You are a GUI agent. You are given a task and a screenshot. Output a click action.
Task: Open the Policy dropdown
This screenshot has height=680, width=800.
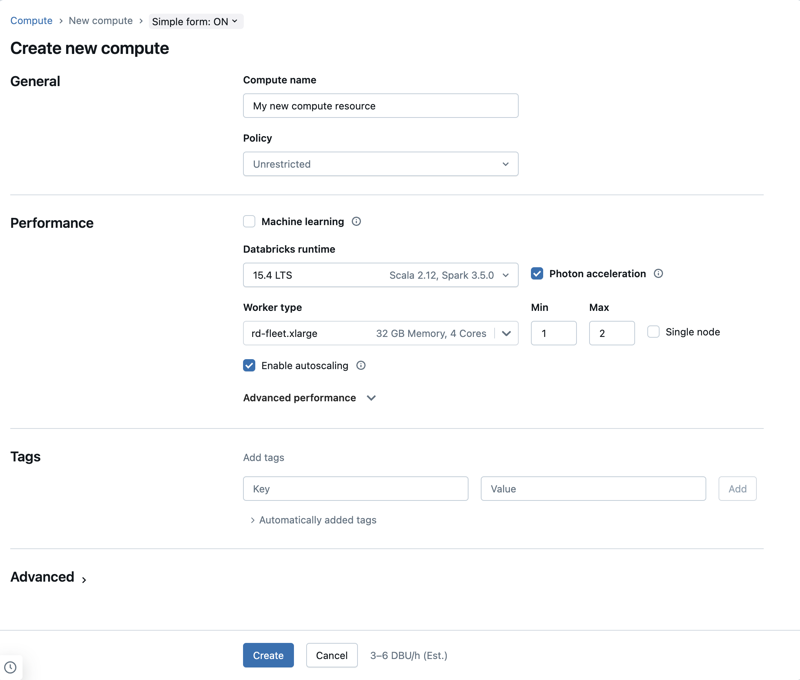tap(380, 163)
